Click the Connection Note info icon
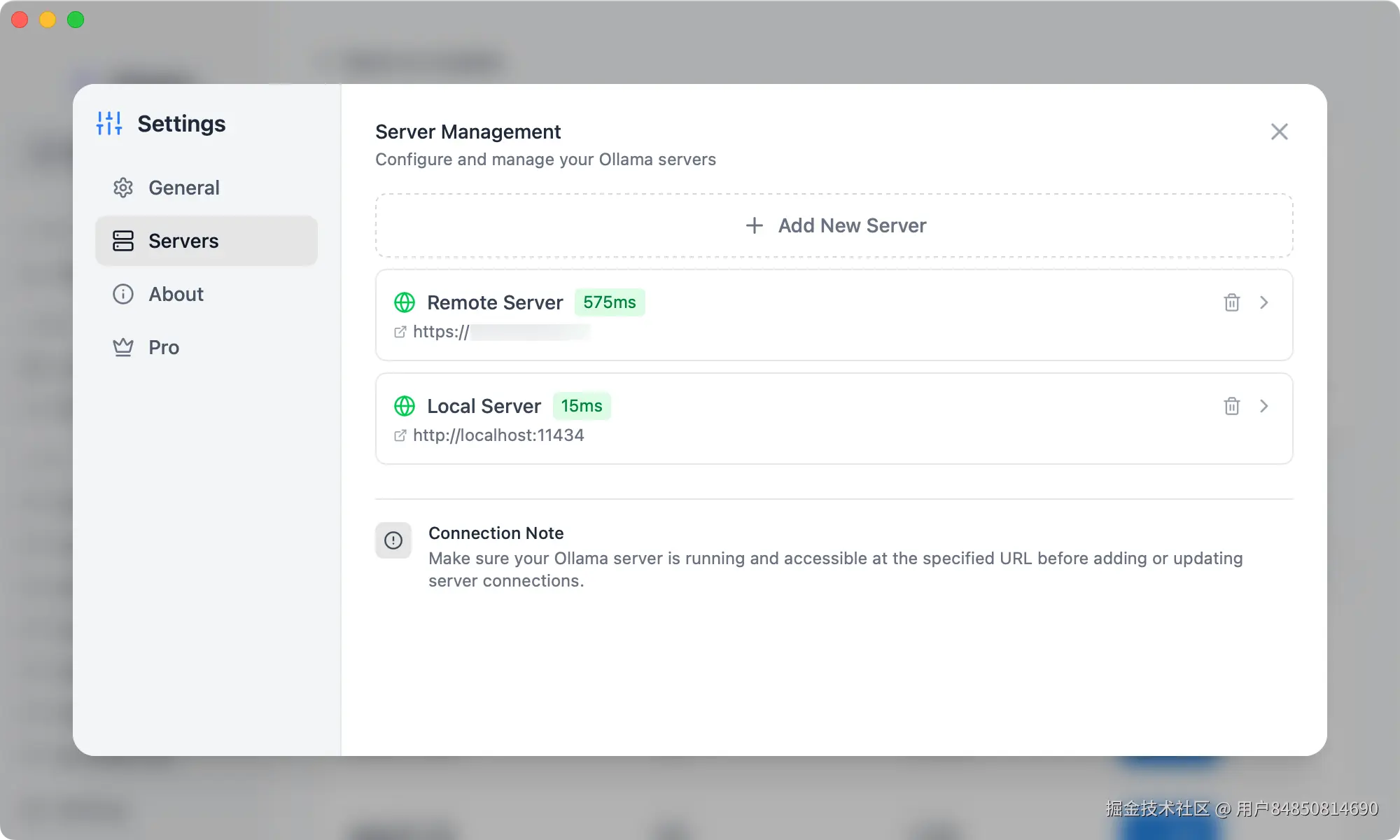 (x=393, y=540)
